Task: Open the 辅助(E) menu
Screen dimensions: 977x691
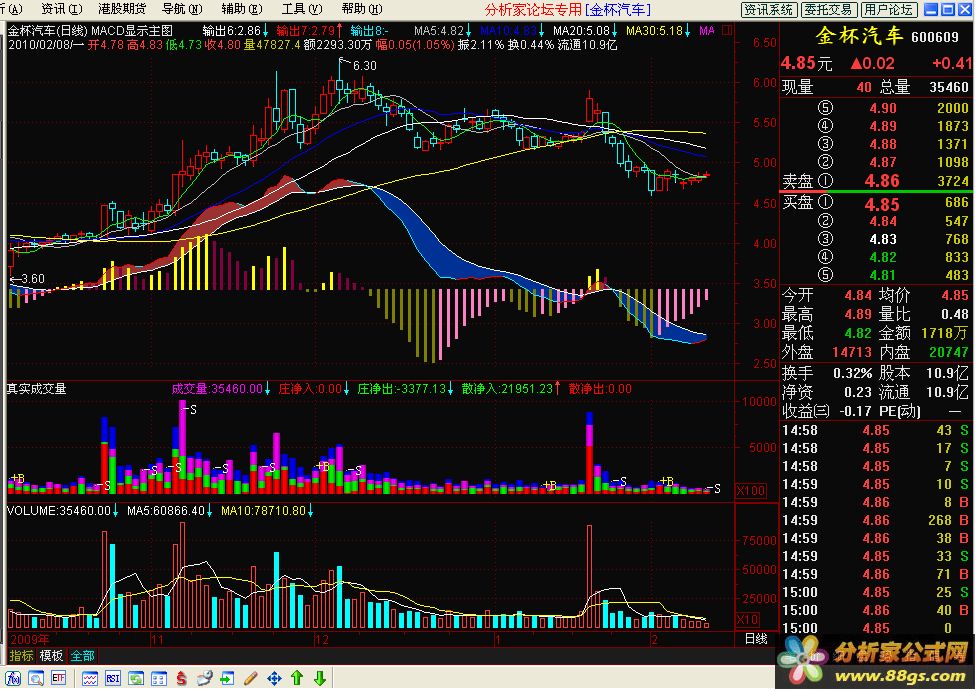Action: [x=242, y=9]
